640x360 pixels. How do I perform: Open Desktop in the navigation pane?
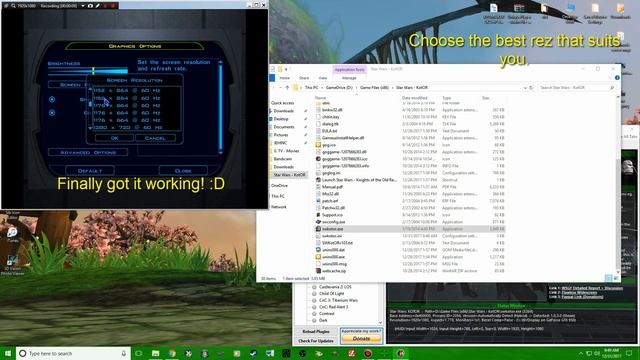[281, 119]
